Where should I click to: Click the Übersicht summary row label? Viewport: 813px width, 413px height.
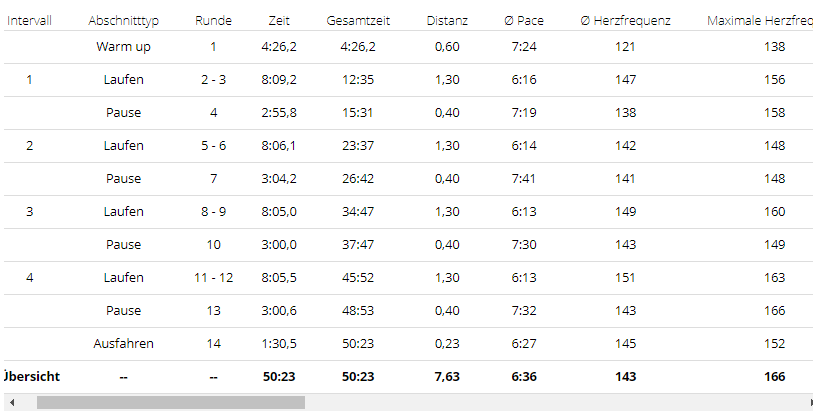point(32,377)
